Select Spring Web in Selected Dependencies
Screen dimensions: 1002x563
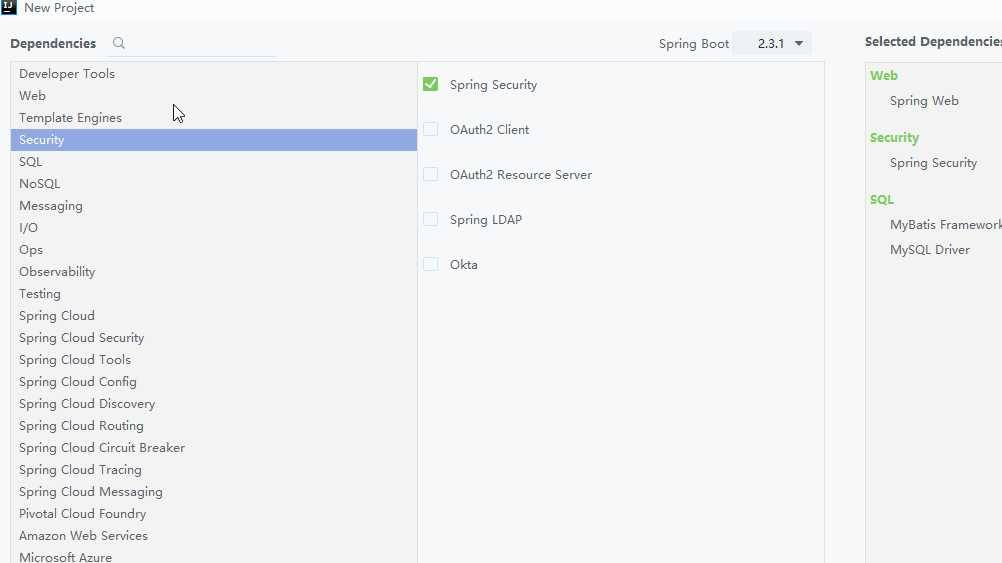coord(924,101)
